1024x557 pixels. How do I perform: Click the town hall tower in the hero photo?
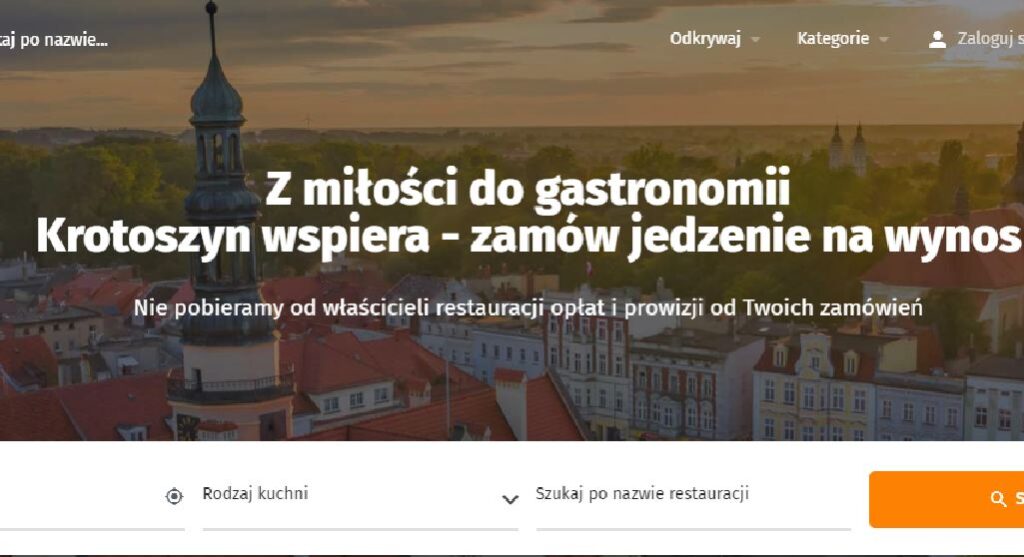[222, 222]
